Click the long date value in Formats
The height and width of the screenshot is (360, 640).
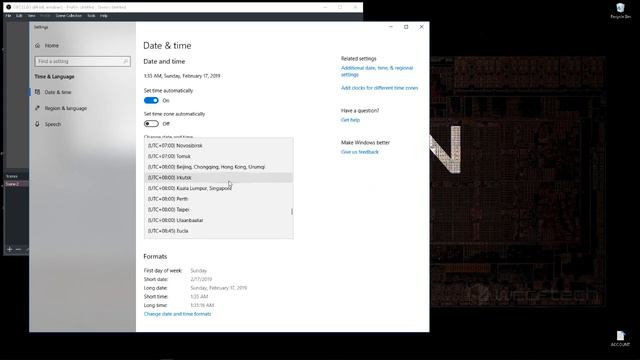tap(218, 288)
